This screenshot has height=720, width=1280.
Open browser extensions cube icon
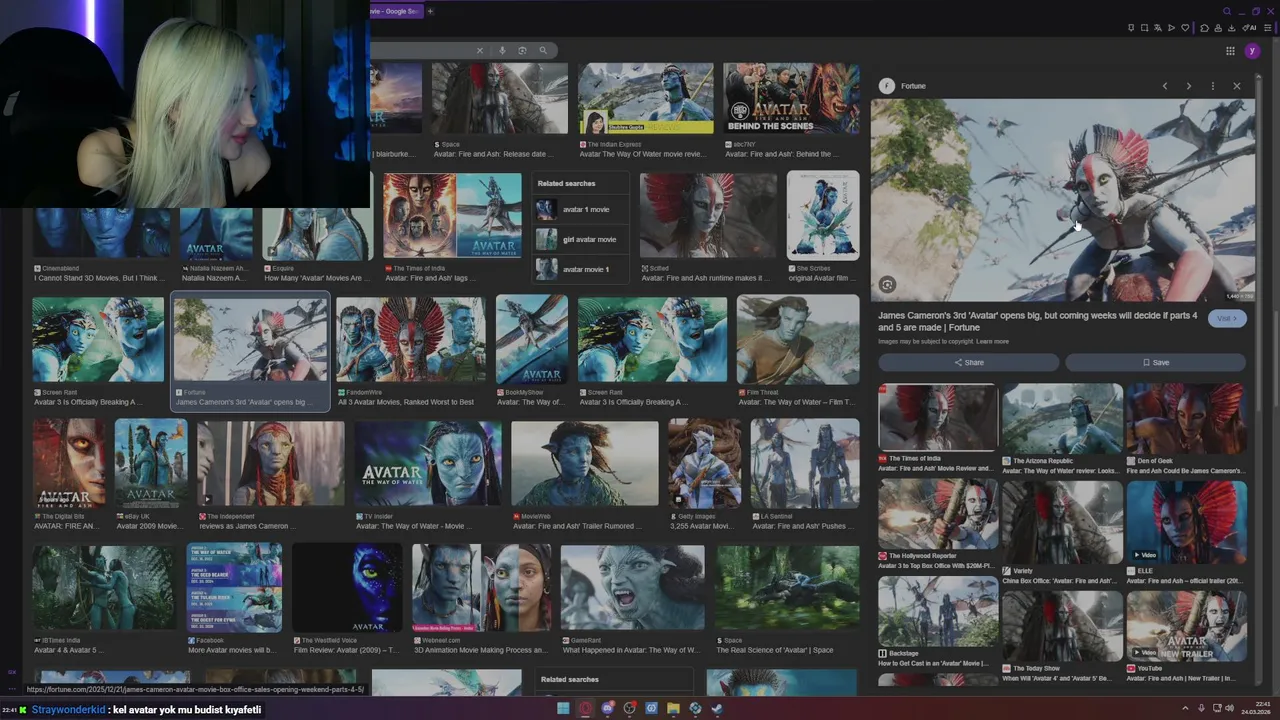(x=1204, y=27)
